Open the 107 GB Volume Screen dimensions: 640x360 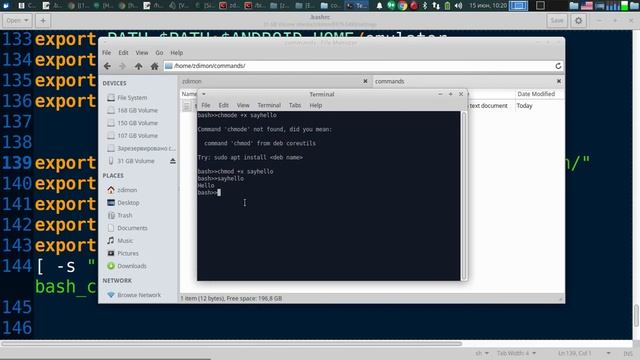(137, 136)
